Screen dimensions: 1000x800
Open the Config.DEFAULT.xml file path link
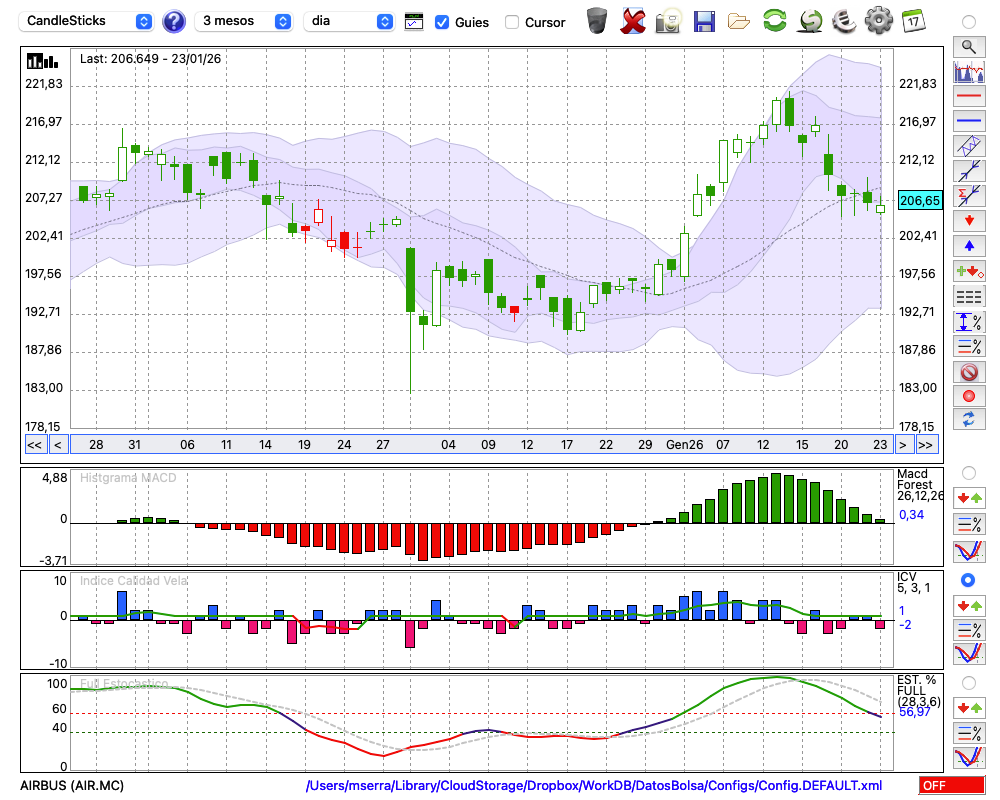(594, 786)
